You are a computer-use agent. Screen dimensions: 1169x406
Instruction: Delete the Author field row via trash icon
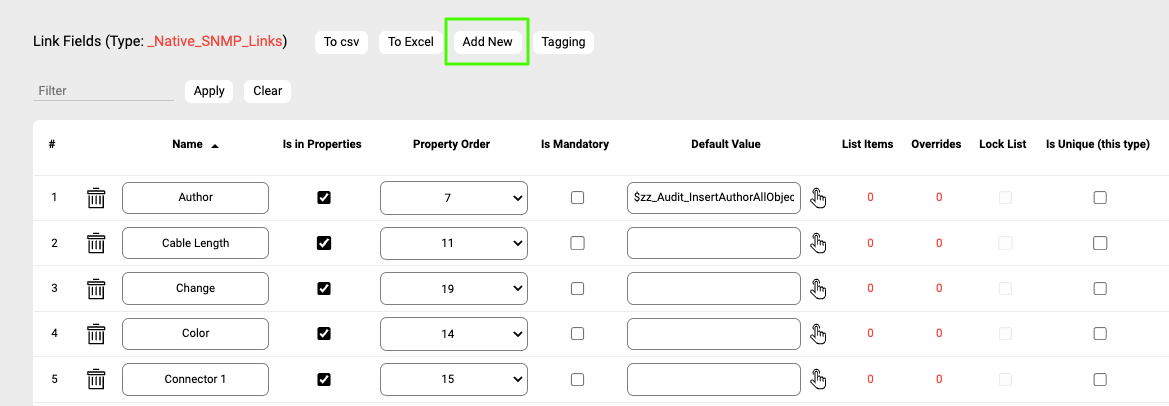tap(96, 198)
